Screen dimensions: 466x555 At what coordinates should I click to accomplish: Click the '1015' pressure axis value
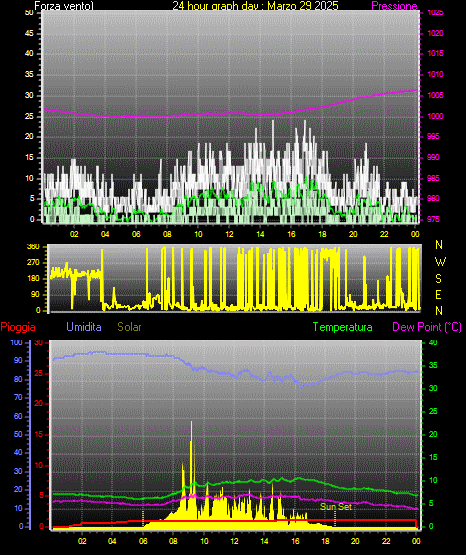435,53
